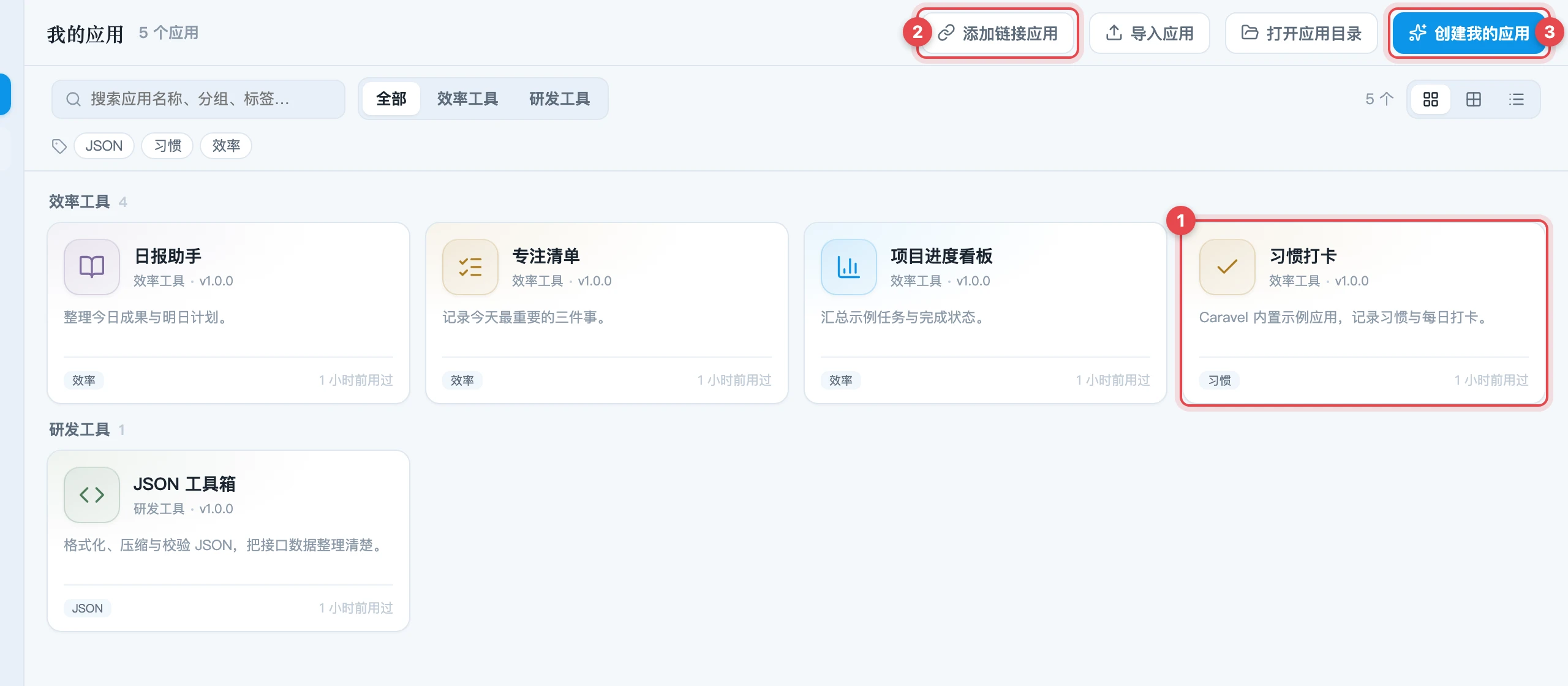
Task: Click the 专注清单 checklist icon
Action: (x=470, y=267)
